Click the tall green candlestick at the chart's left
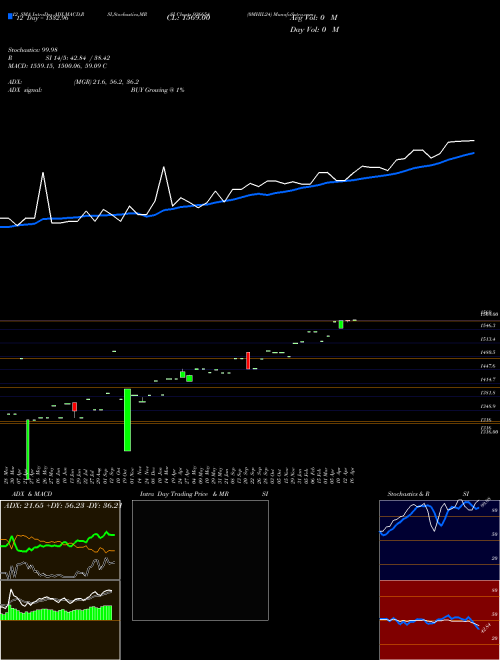This screenshot has height=660, width=500. click(28, 449)
